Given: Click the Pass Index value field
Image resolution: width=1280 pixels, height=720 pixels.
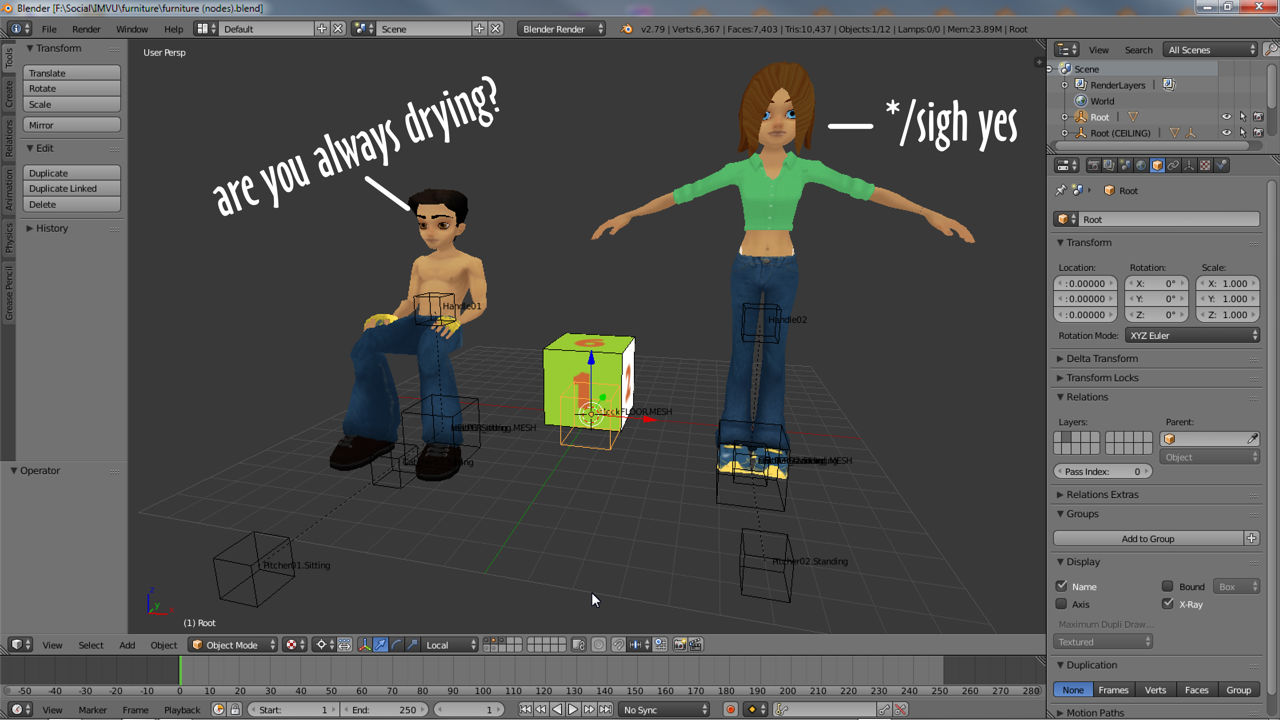Looking at the screenshot, I should [1103, 471].
